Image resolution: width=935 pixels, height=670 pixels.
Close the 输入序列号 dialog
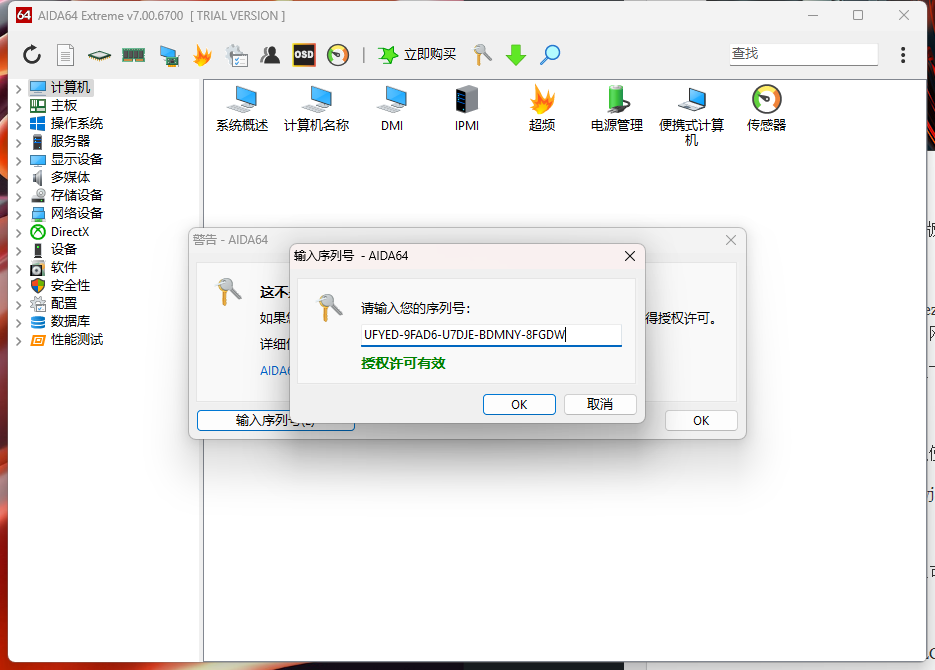630,256
